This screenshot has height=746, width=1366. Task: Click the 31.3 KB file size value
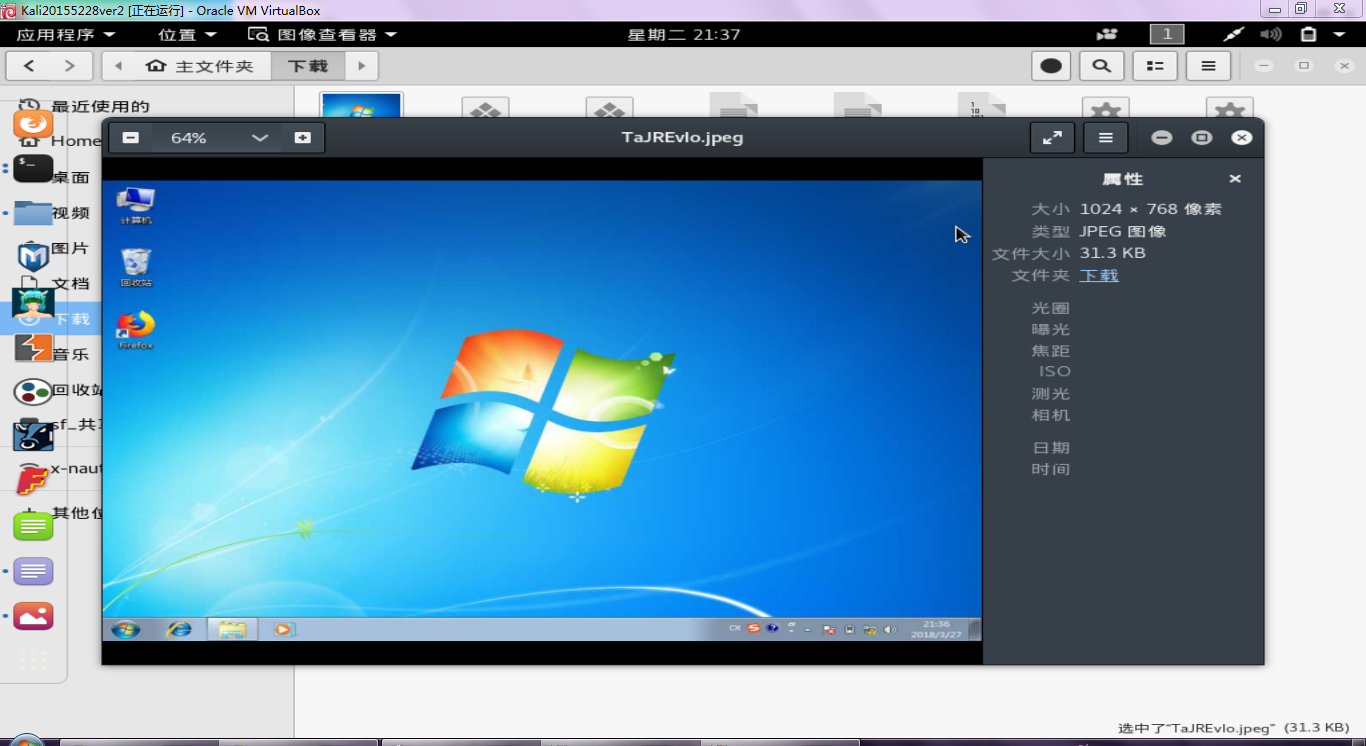(1113, 253)
